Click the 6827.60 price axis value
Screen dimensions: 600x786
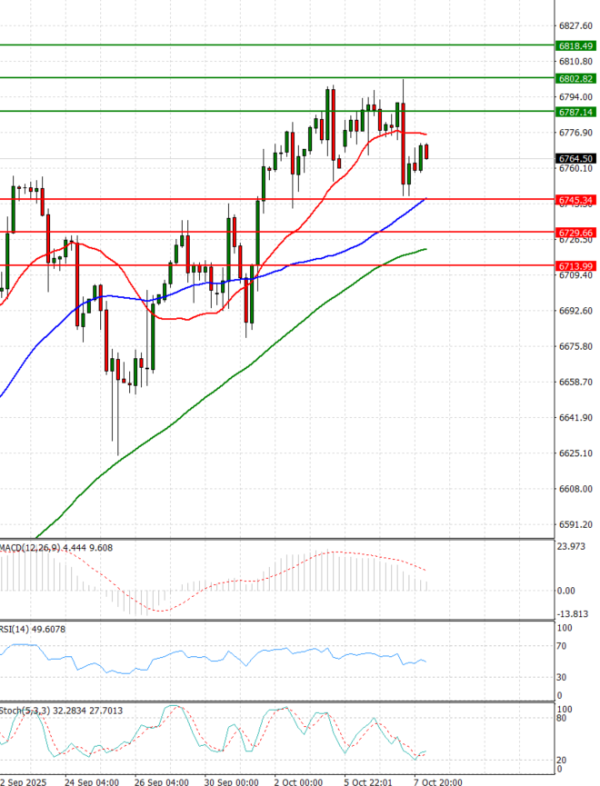[576, 25]
